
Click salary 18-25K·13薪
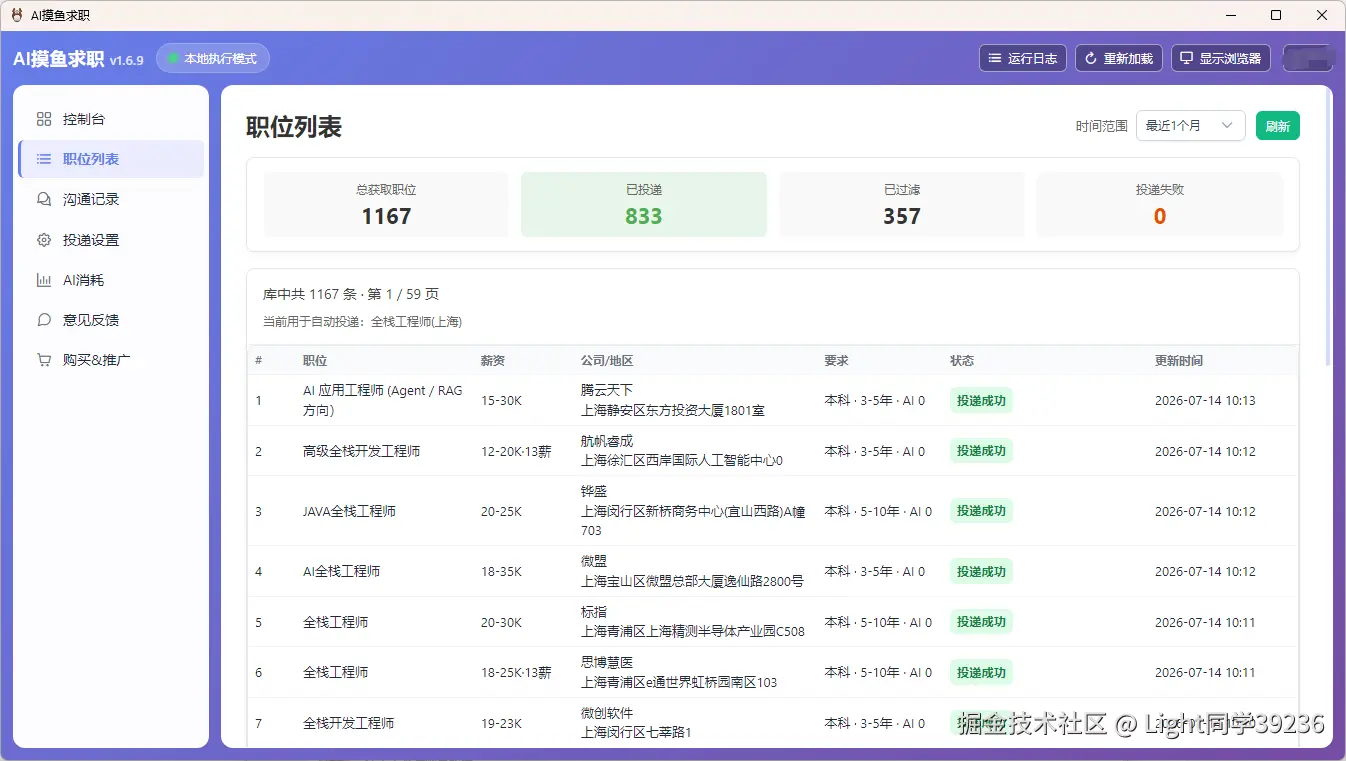pyautogui.click(x=516, y=672)
